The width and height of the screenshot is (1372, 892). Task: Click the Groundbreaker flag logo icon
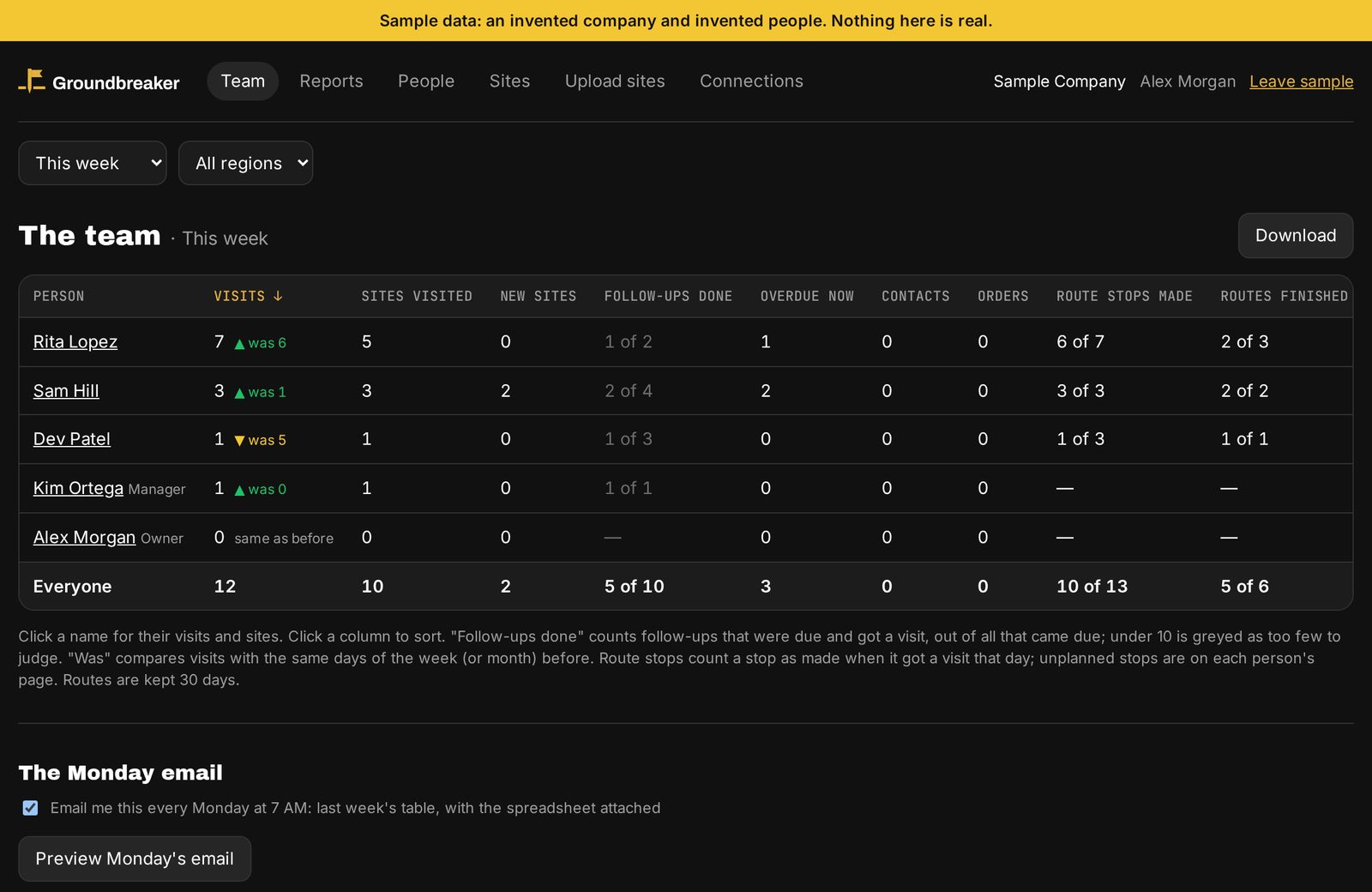[x=32, y=81]
